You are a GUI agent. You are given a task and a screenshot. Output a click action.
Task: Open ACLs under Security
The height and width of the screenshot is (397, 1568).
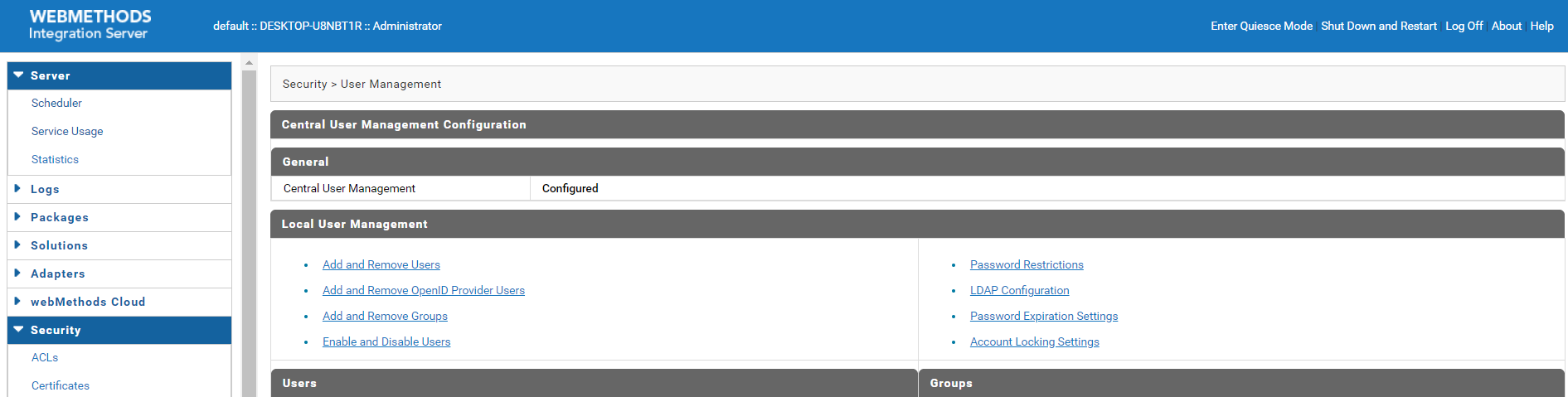click(x=45, y=357)
